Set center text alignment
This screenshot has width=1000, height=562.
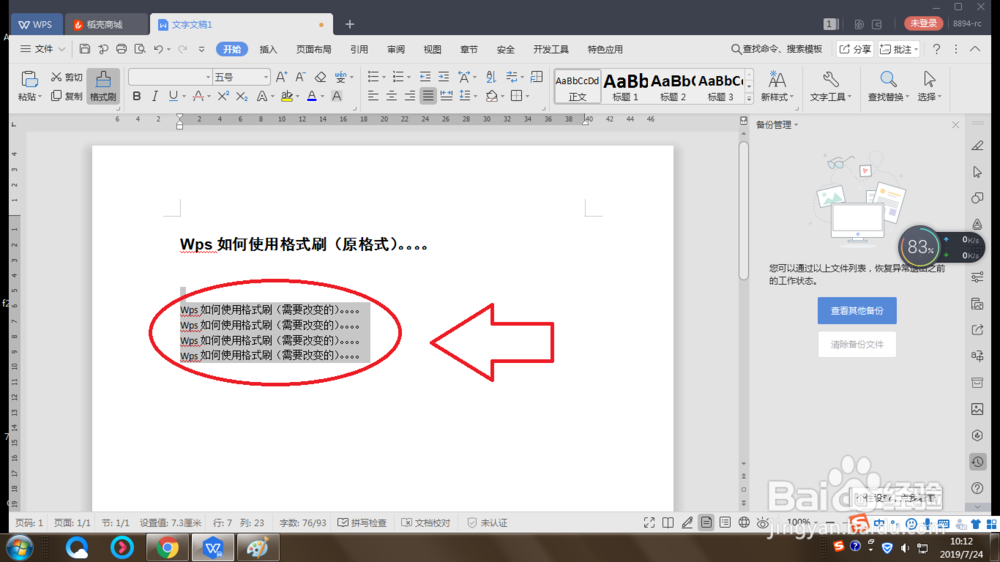(392, 96)
